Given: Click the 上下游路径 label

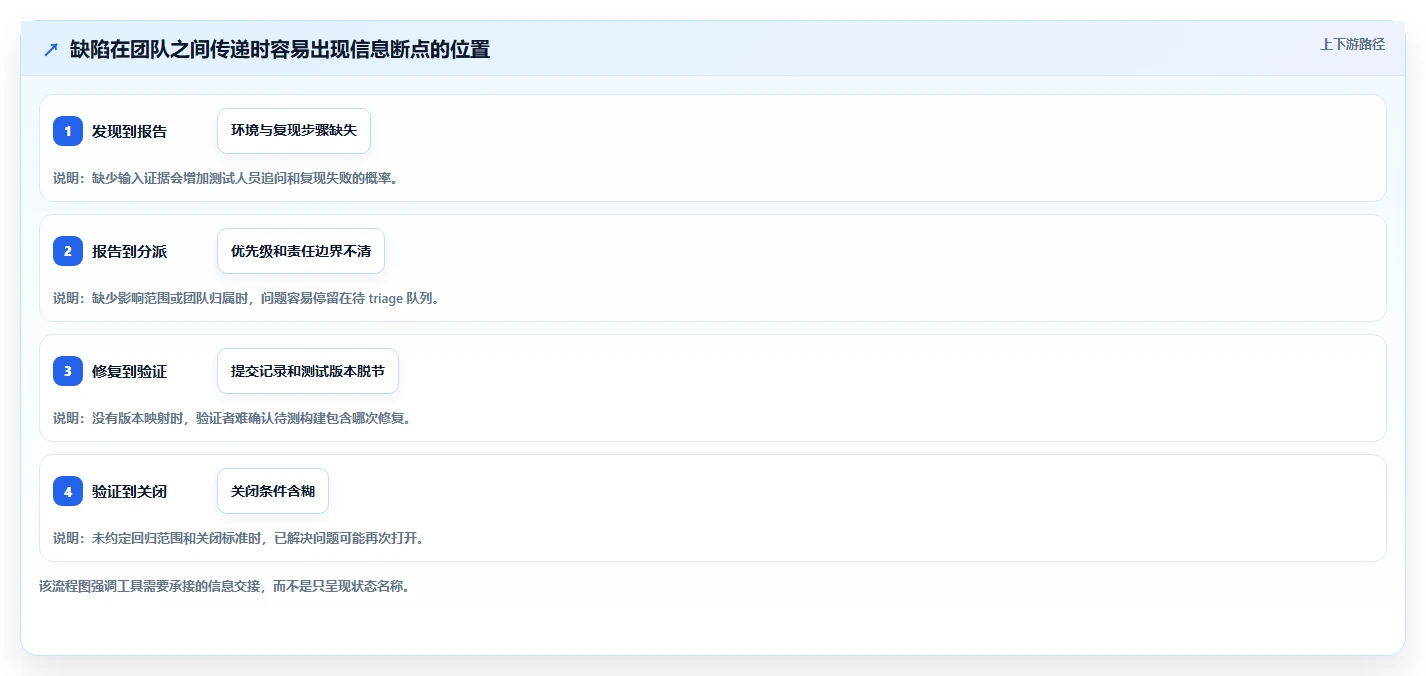Looking at the screenshot, I should [x=1352, y=44].
